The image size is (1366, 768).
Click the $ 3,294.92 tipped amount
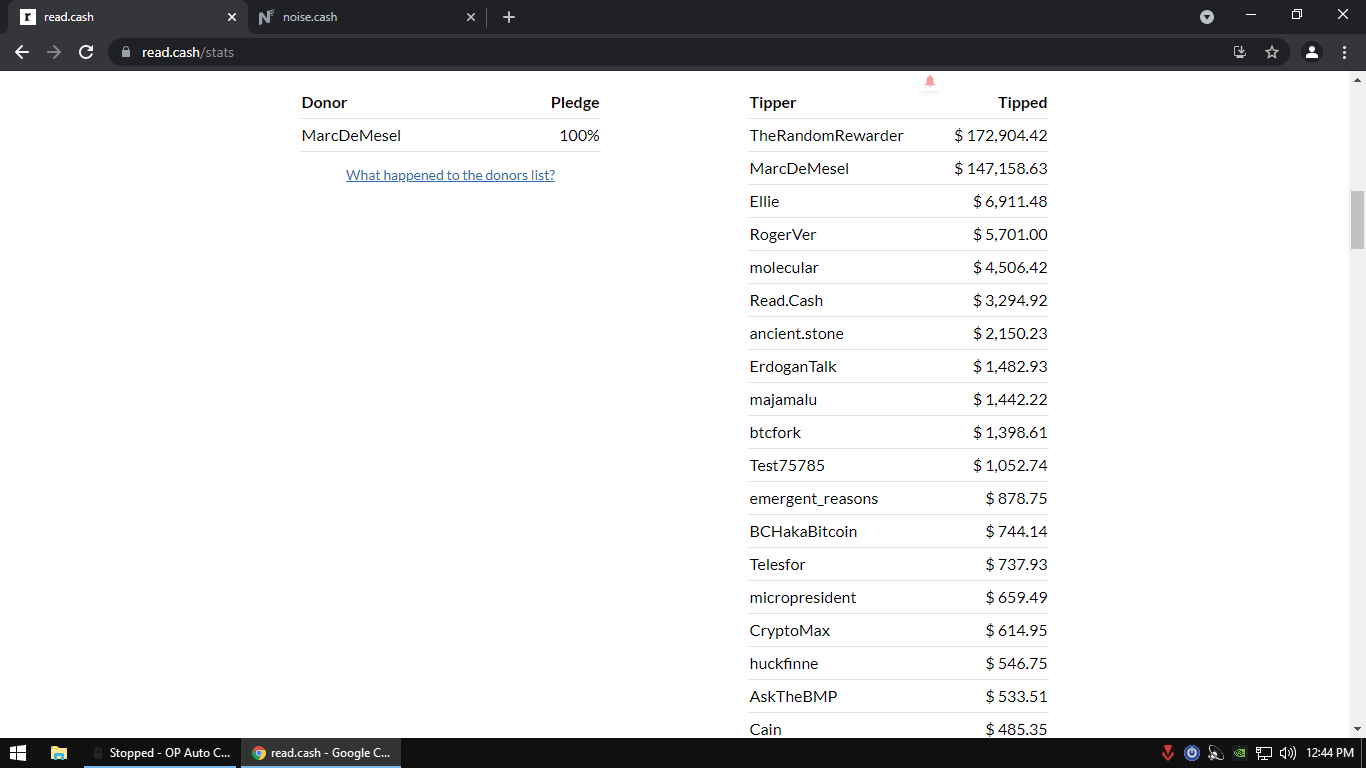point(1010,301)
